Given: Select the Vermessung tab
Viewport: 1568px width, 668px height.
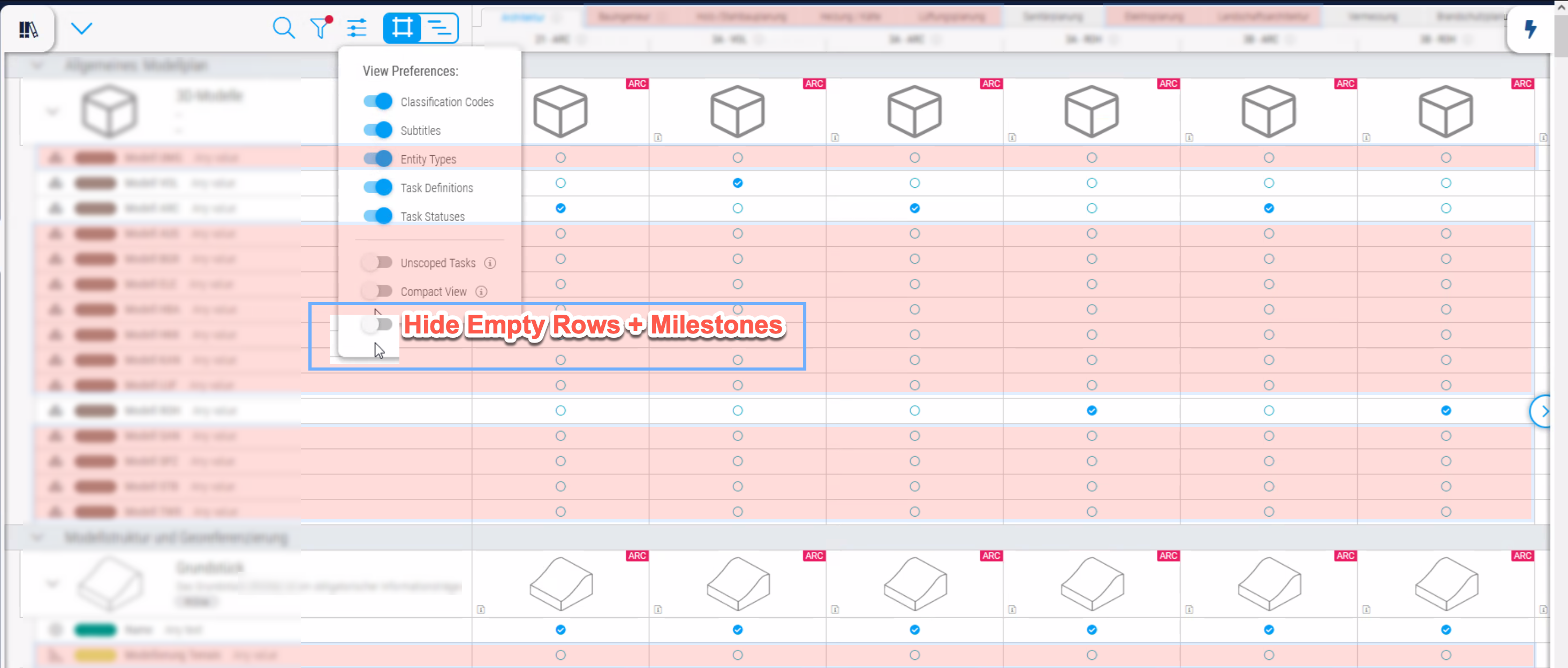Looking at the screenshot, I should (x=1372, y=17).
